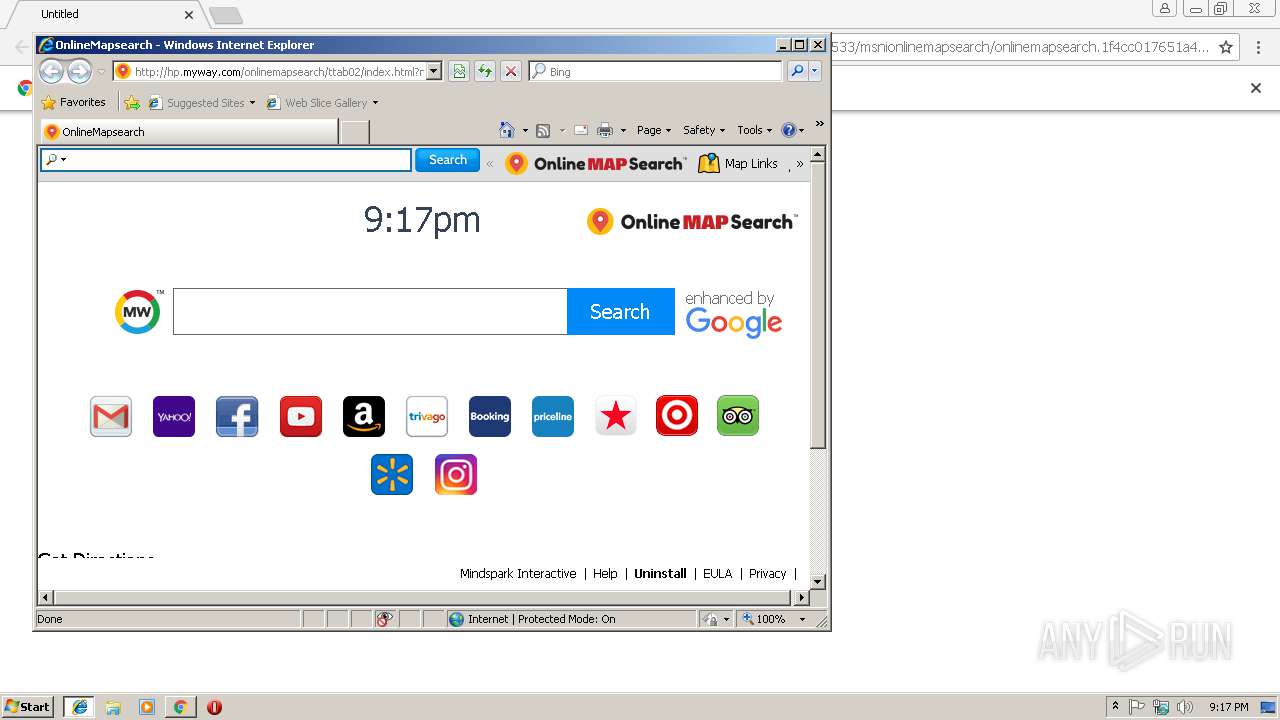Click IE Back navigation button
The width and height of the screenshot is (1280, 720).
(x=52, y=71)
